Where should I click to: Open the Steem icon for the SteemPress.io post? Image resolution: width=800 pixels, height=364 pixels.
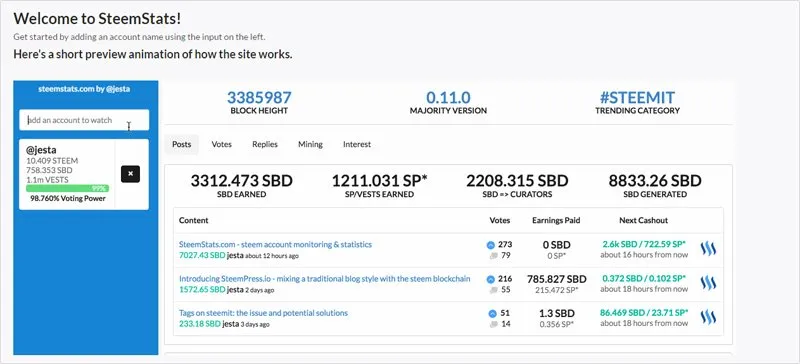pos(708,283)
